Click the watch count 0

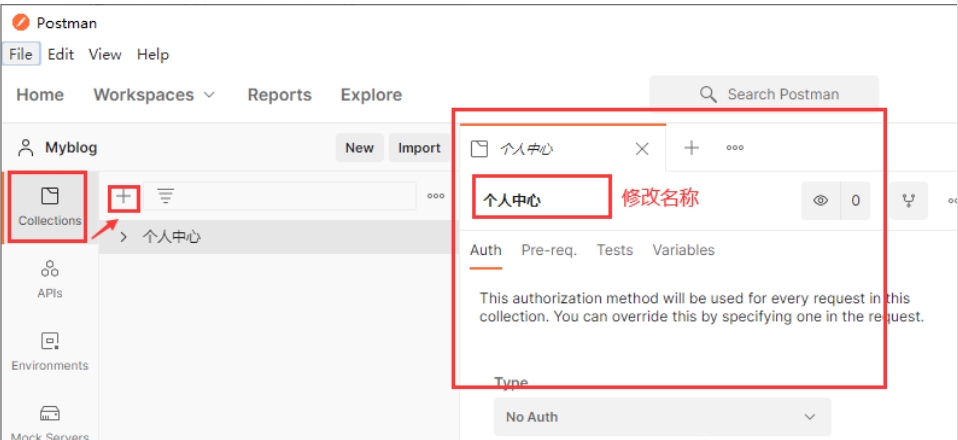(855, 200)
